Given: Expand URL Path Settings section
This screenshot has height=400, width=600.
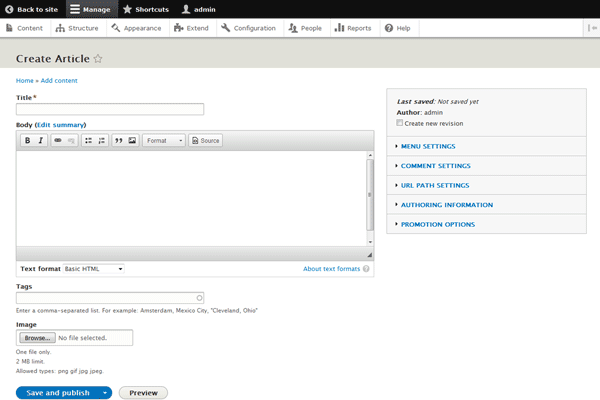Looking at the screenshot, I should [434, 185].
